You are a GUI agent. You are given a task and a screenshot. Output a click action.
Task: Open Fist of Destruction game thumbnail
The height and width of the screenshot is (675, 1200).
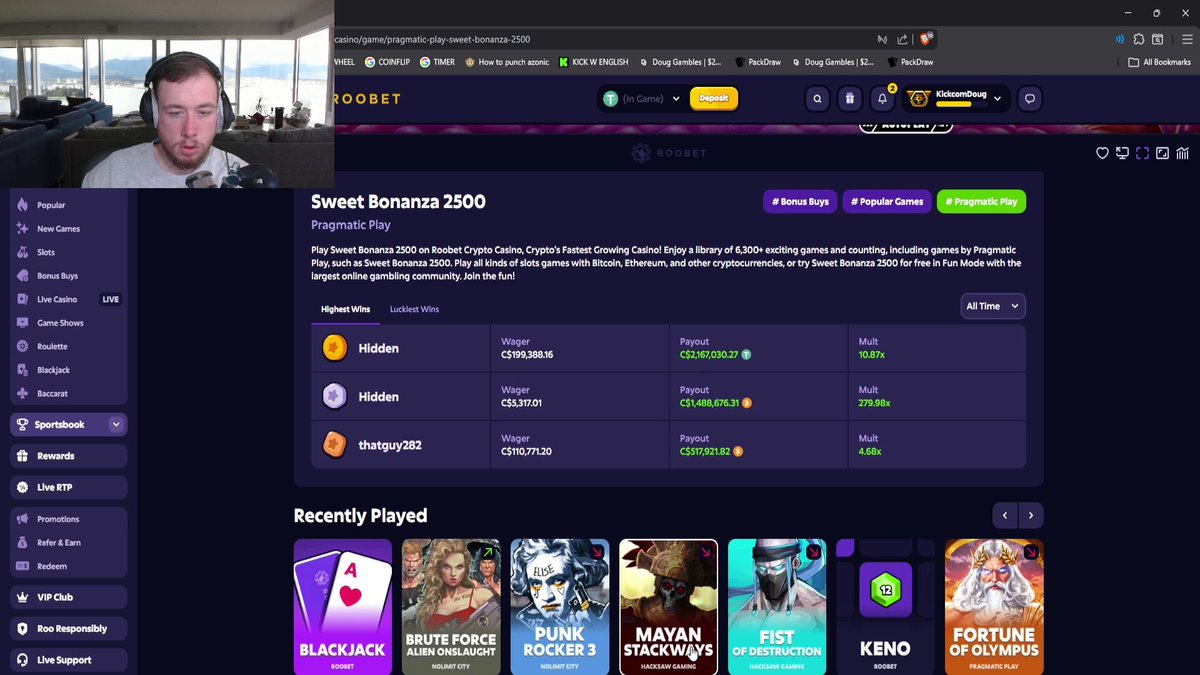[x=777, y=607]
